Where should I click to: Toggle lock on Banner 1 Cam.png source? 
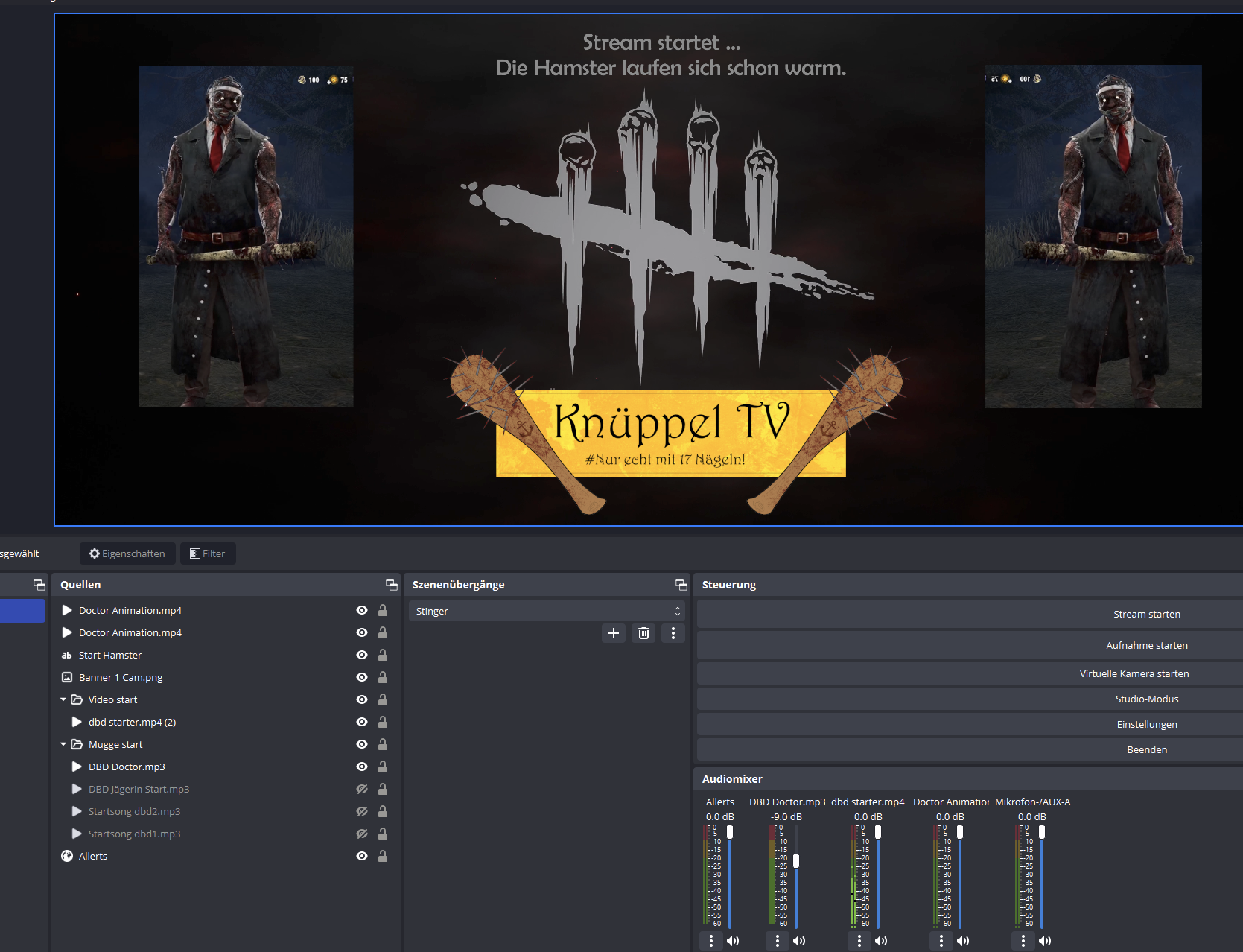click(382, 677)
